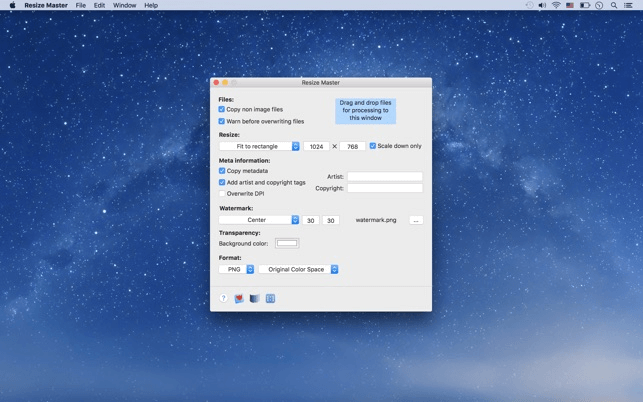Toggle Warn before overwriting files

point(222,121)
